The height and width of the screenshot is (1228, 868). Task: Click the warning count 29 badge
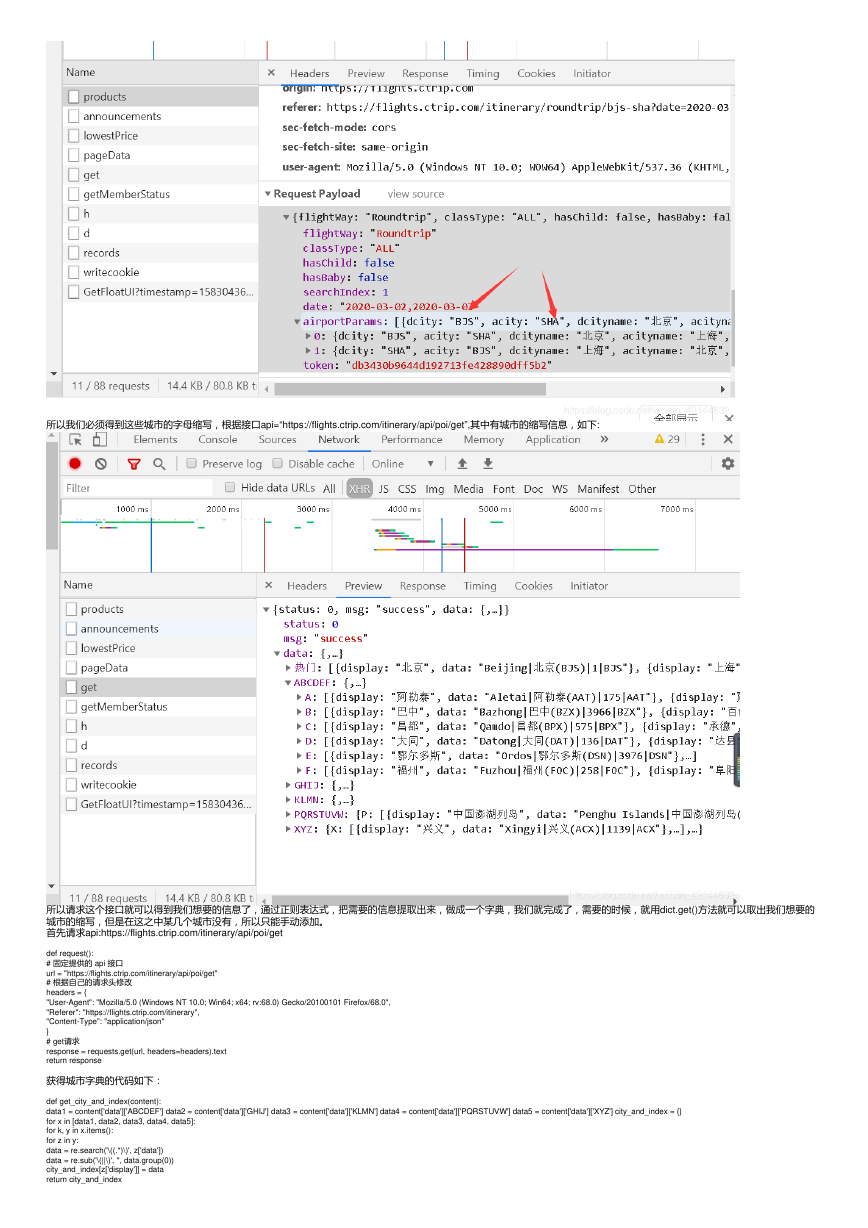[667, 439]
